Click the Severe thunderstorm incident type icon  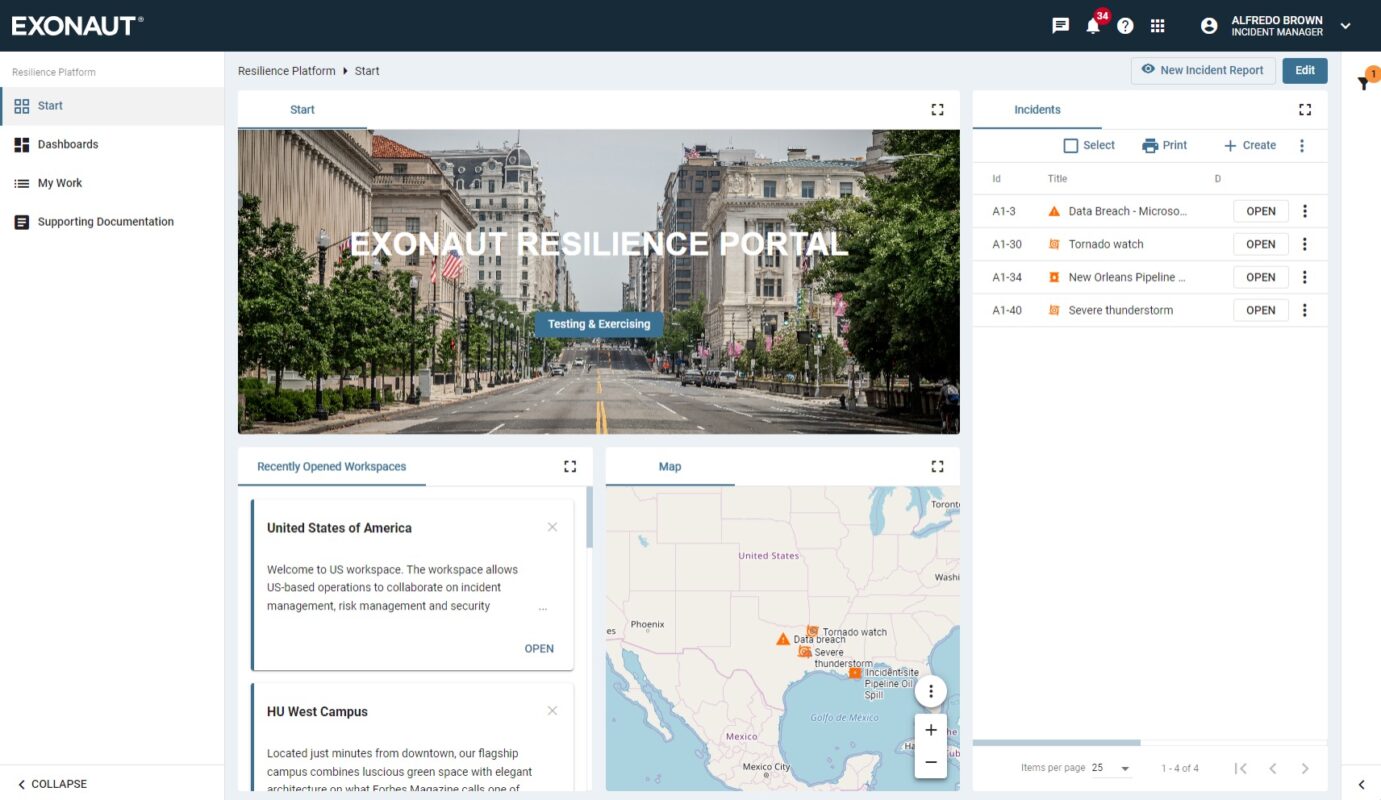[x=1054, y=310]
